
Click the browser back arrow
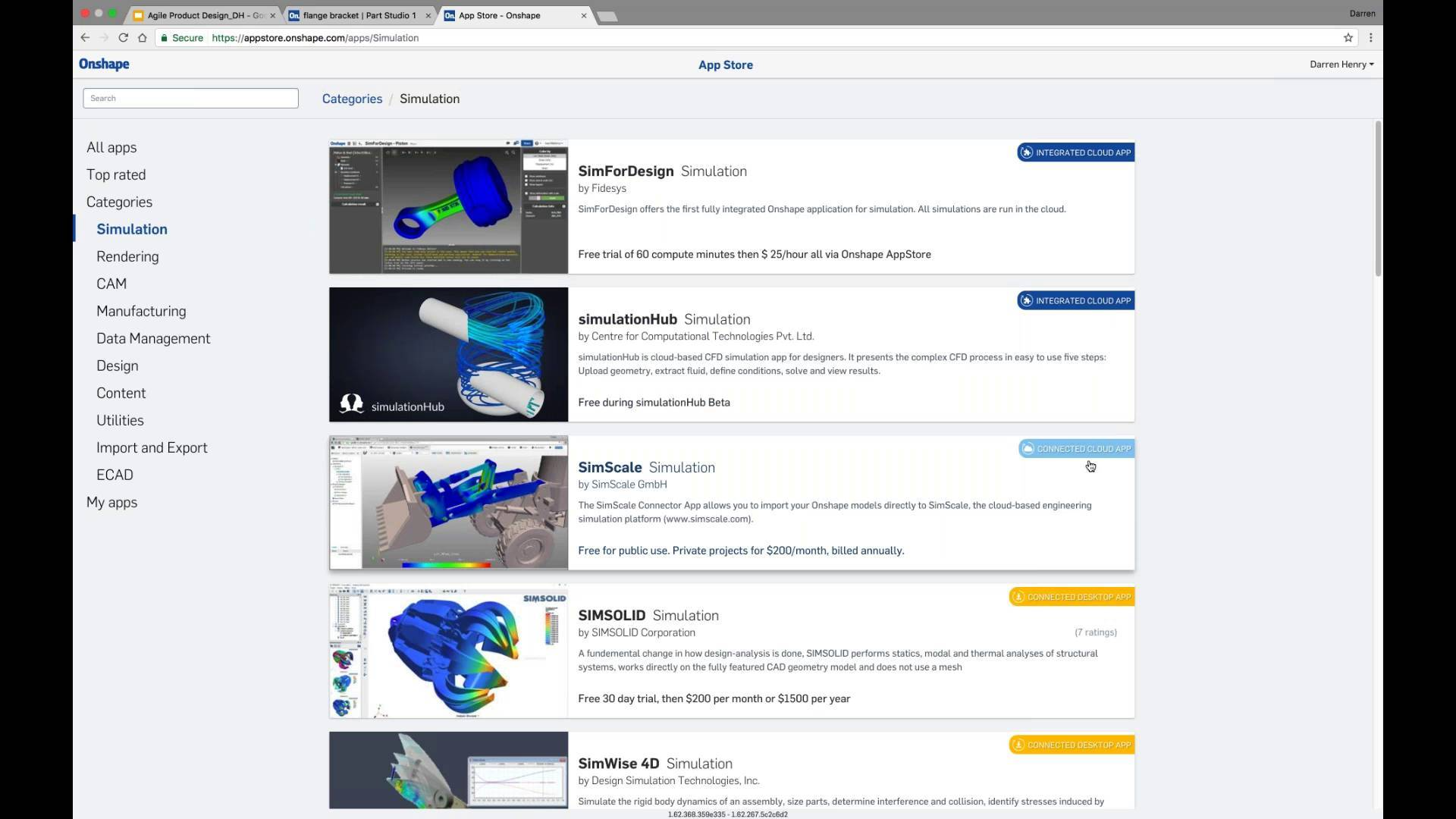pos(85,38)
